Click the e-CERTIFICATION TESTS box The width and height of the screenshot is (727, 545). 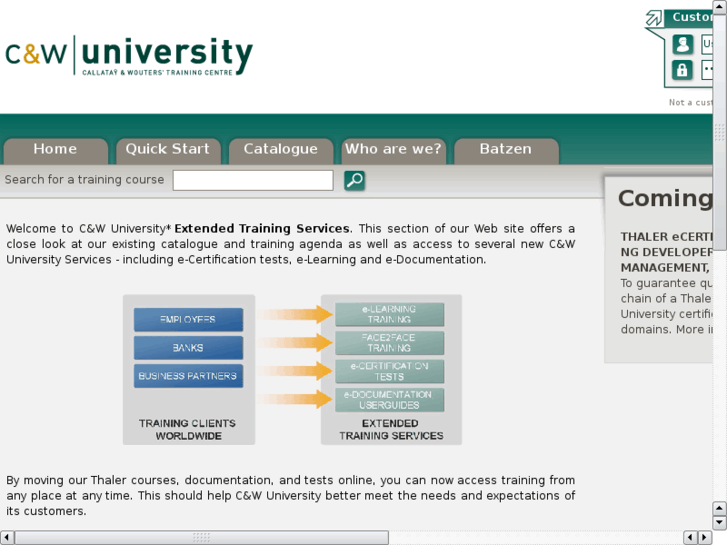tap(389, 372)
